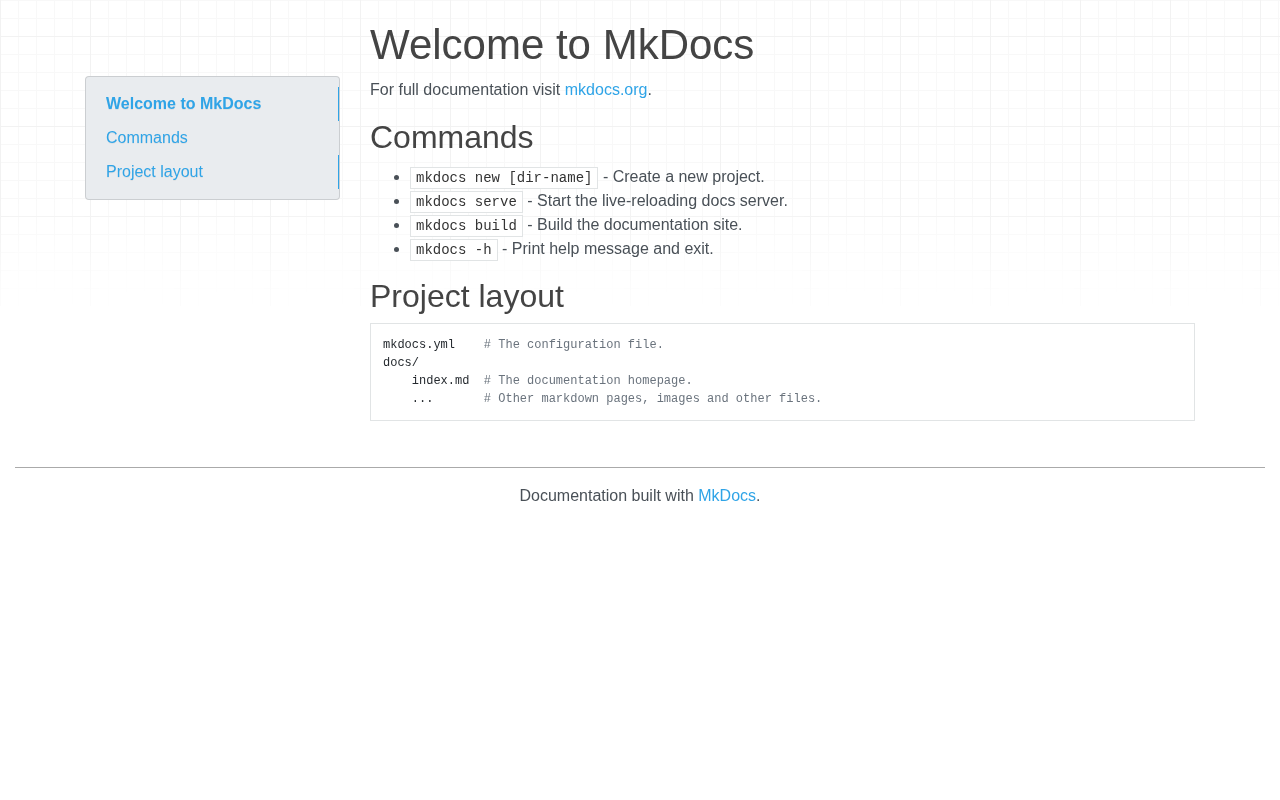Click '# Other markdown pages, images and other files.' comment
The width and height of the screenshot is (1280, 800).
click(x=653, y=399)
